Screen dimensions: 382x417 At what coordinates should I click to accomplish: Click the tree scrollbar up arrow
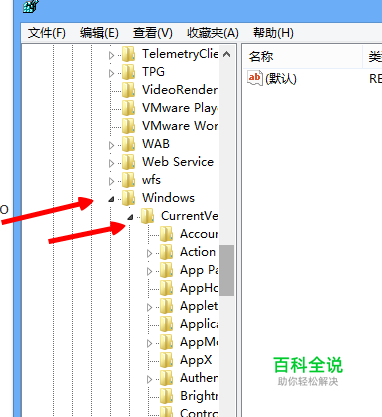[x=227, y=54]
